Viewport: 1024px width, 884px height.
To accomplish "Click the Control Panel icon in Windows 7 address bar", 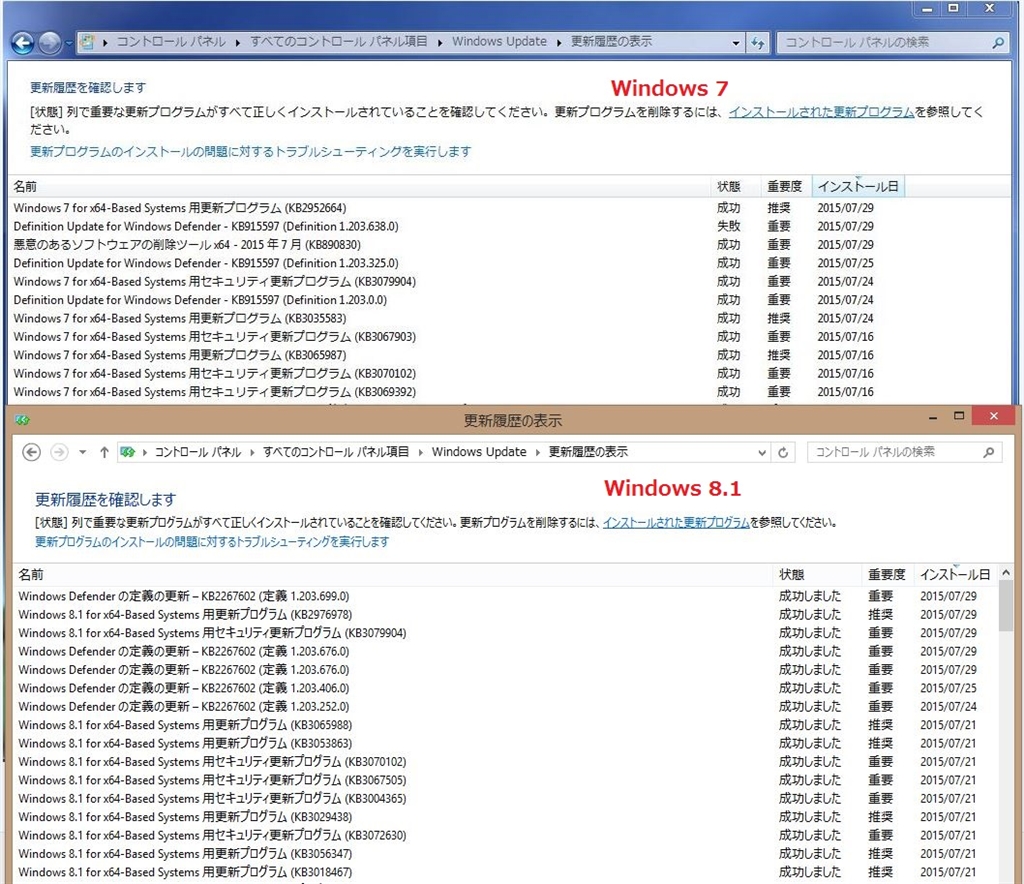I will click(x=87, y=42).
